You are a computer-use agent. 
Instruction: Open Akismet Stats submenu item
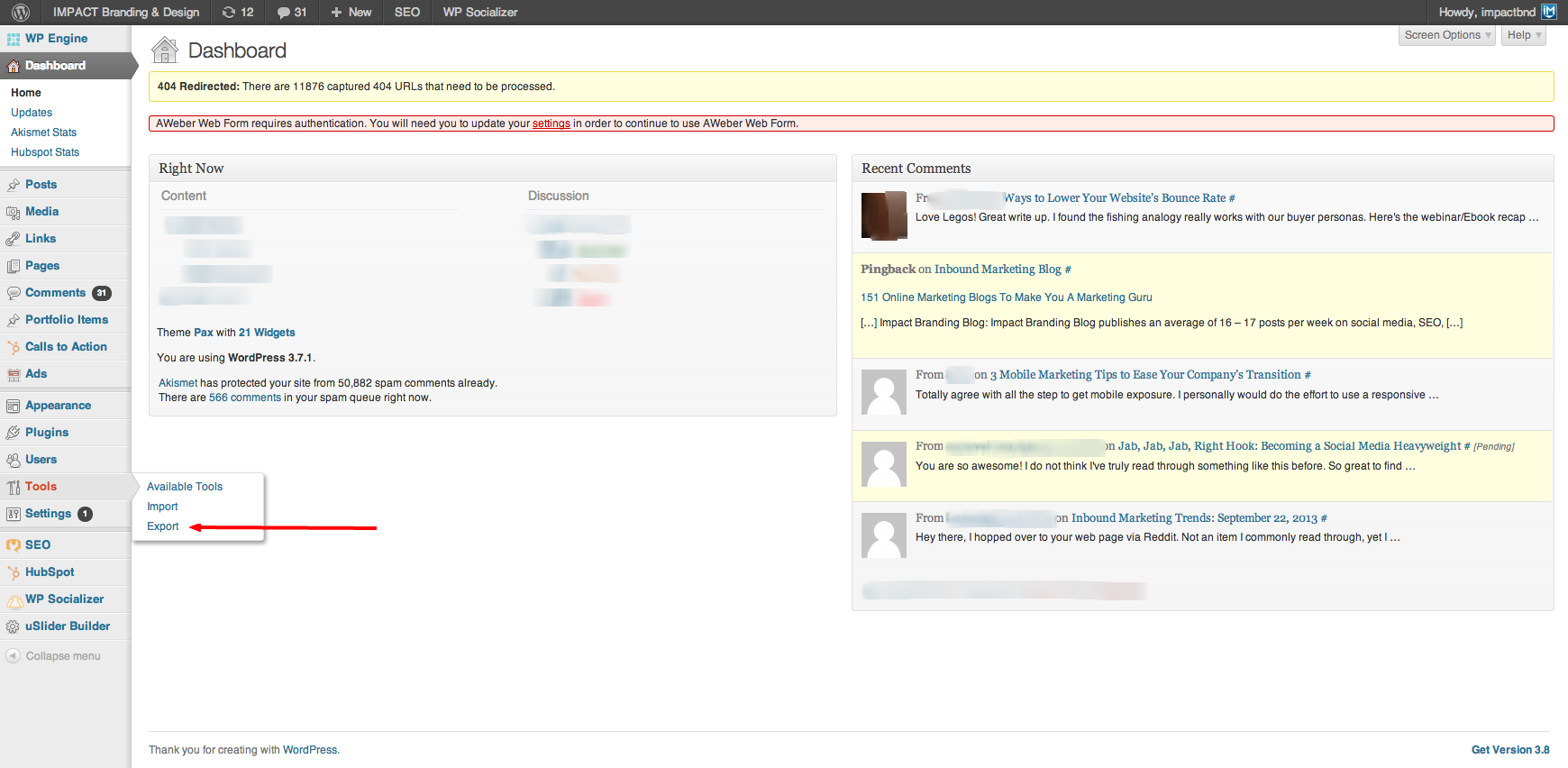coord(43,133)
